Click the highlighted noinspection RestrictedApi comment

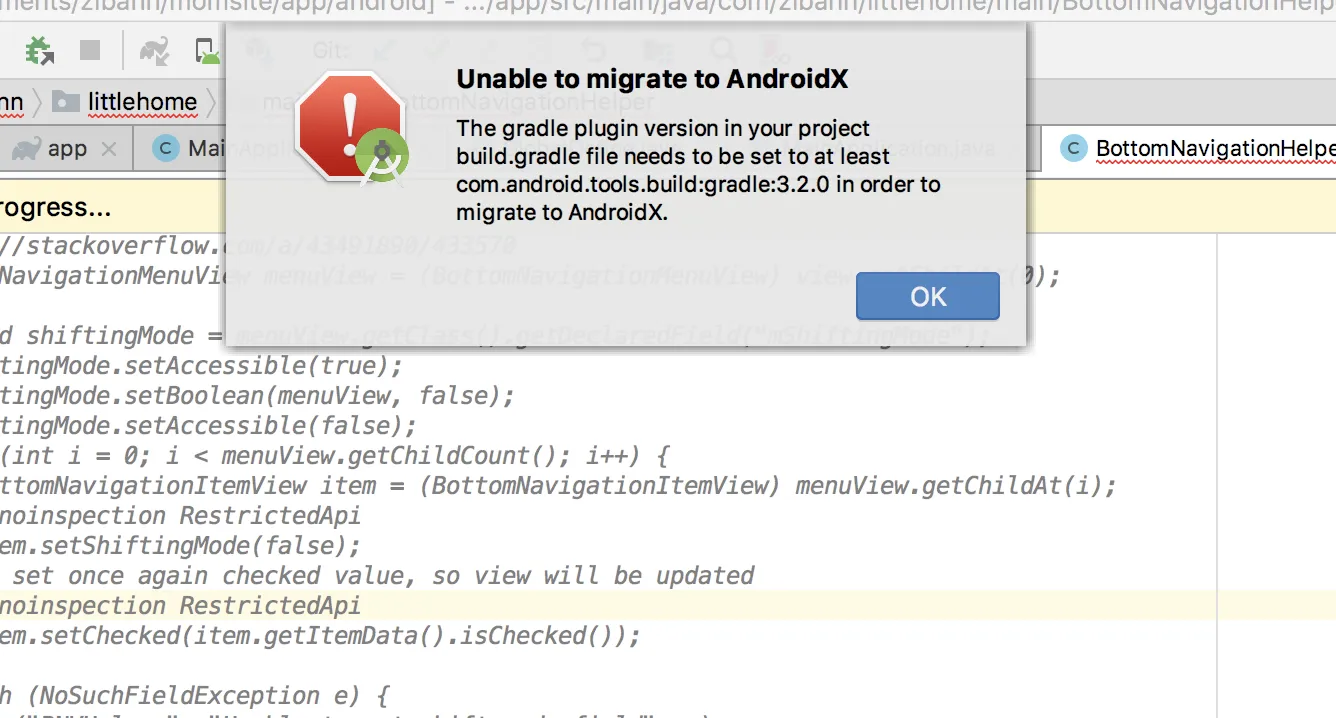[x=180, y=605]
